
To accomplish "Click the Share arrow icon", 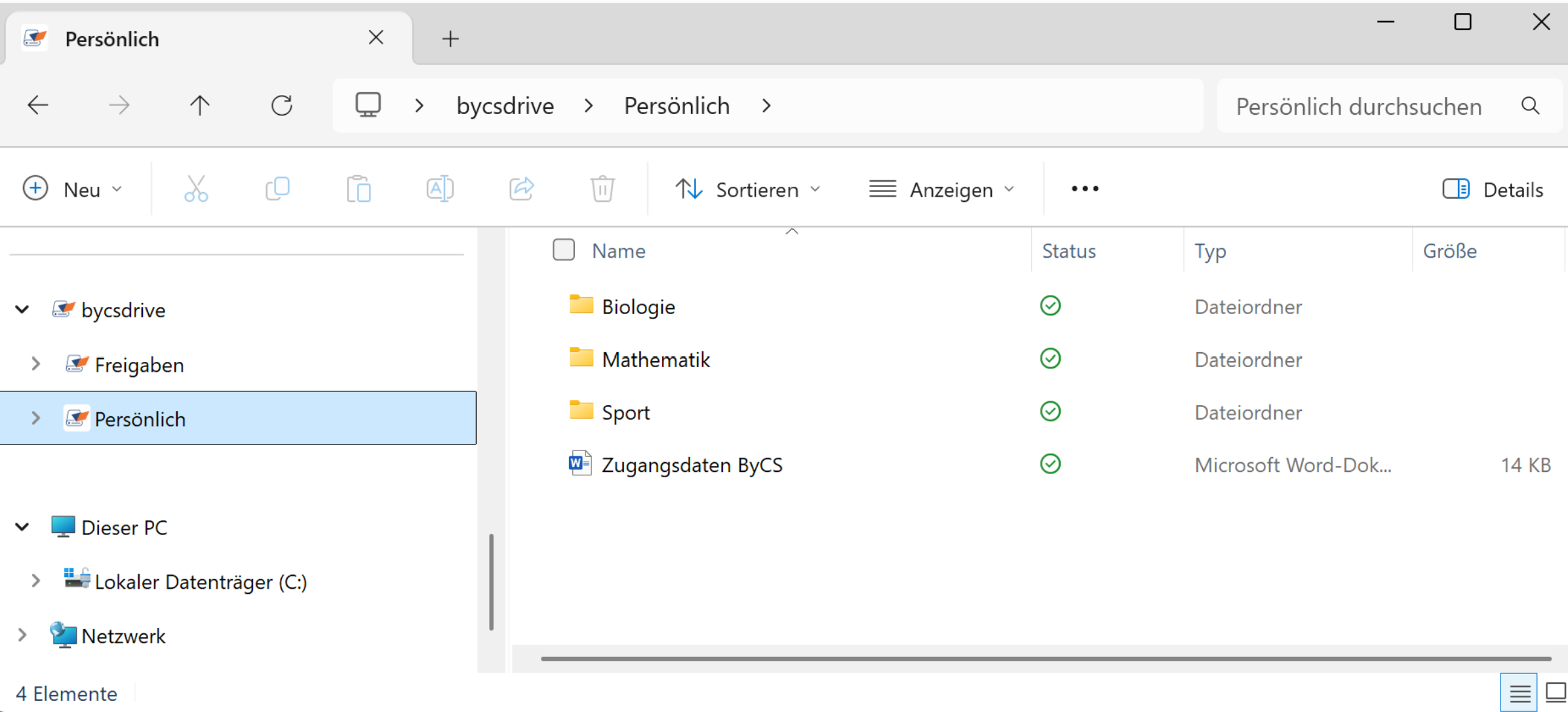I will [x=521, y=189].
